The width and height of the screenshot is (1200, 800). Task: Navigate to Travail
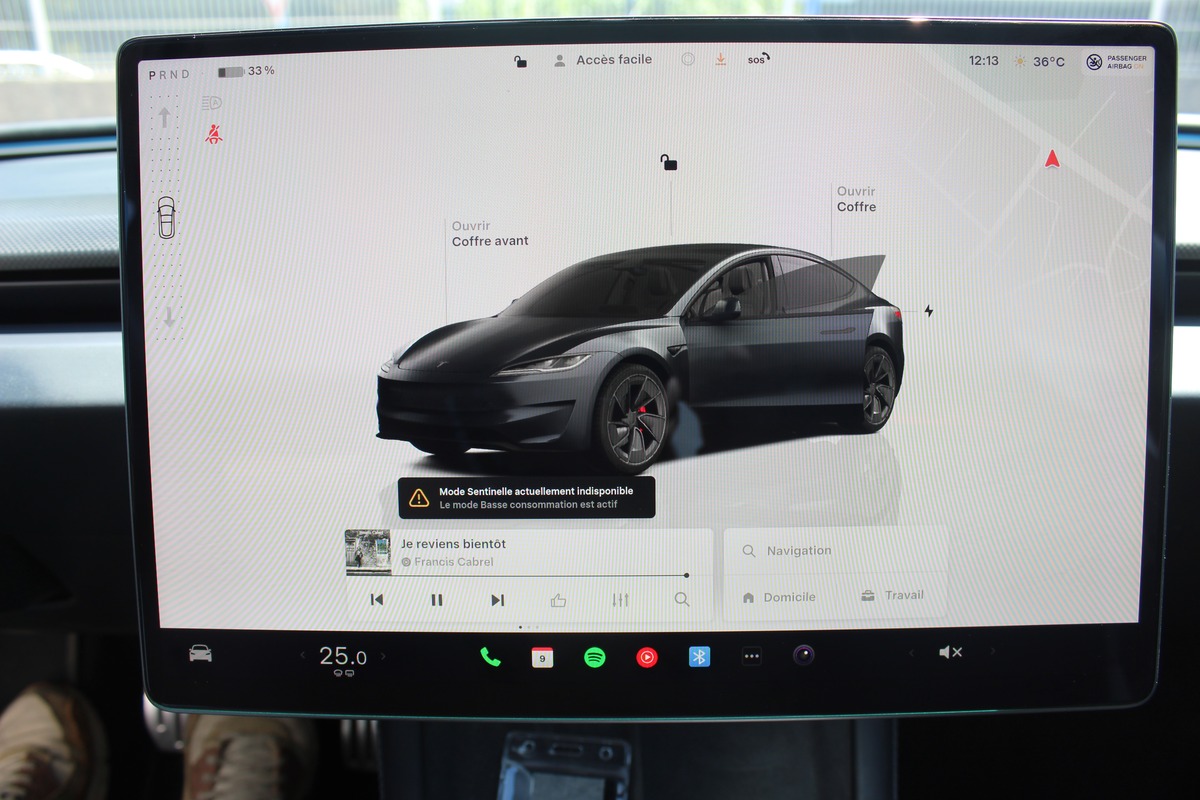click(x=892, y=595)
